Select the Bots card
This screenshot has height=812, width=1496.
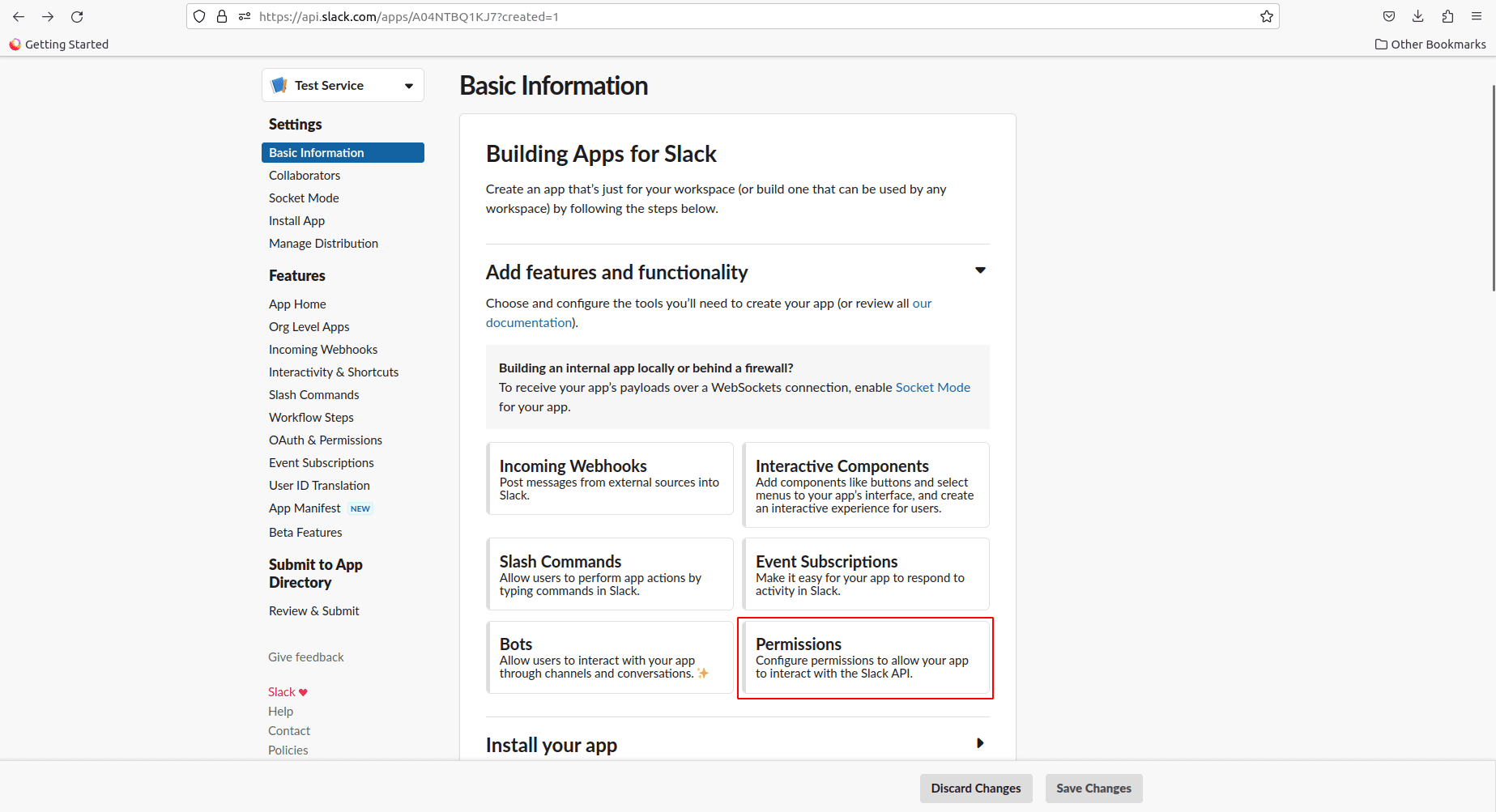tap(610, 657)
